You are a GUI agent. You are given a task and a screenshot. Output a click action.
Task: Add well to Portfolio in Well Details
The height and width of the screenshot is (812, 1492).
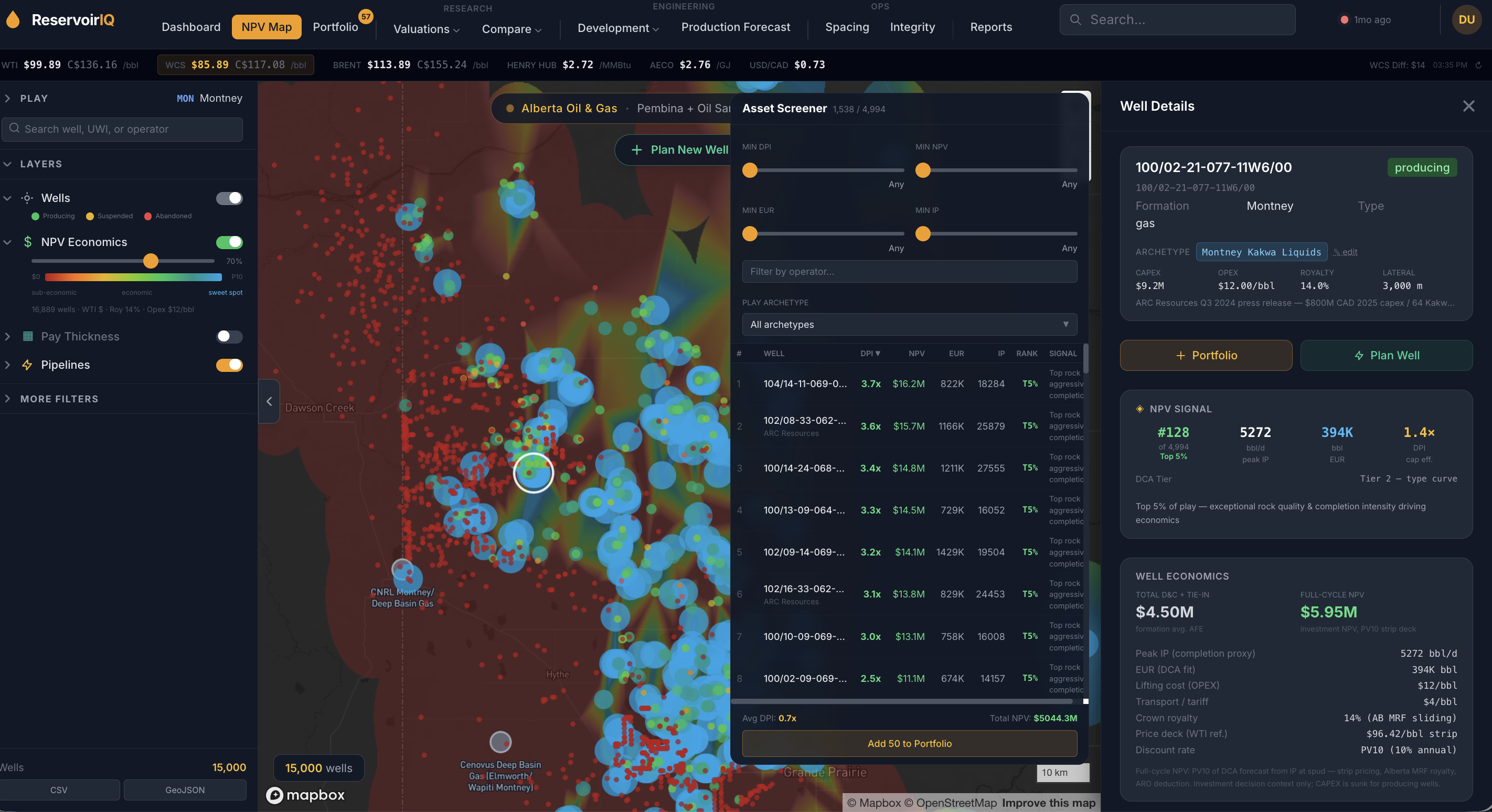coord(1206,355)
